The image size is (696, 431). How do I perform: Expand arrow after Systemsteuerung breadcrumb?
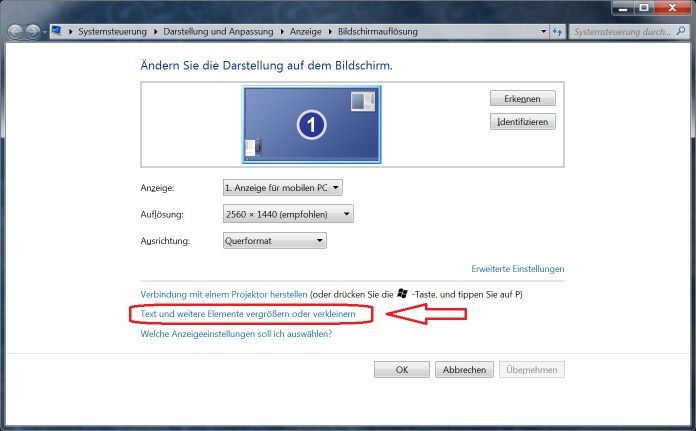(x=155, y=32)
